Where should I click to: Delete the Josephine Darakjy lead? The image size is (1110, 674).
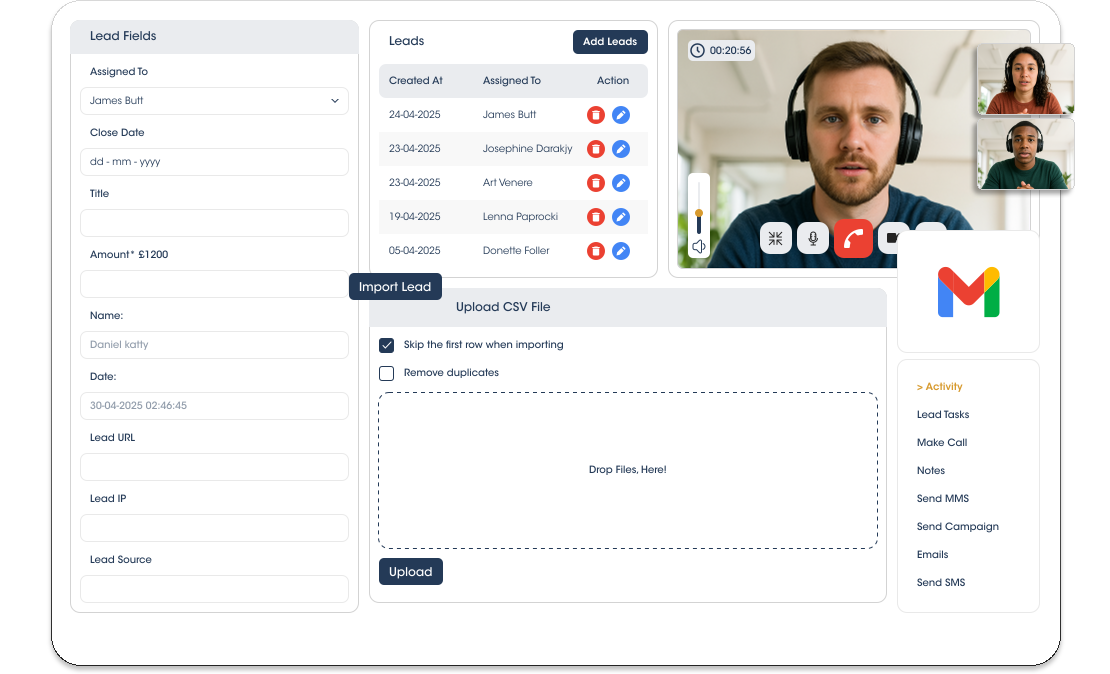[x=595, y=149]
